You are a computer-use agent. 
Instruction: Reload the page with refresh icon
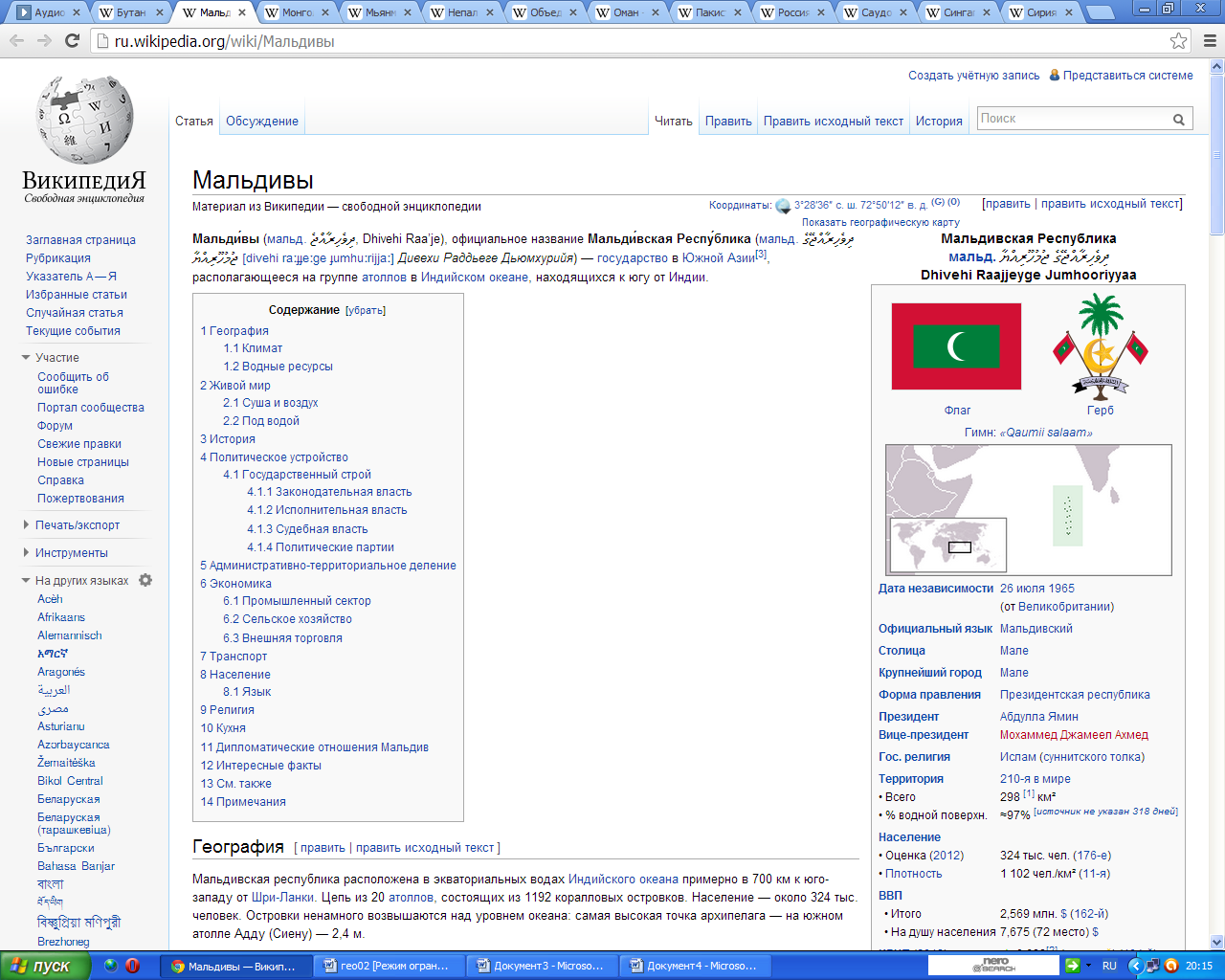tap(72, 41)
